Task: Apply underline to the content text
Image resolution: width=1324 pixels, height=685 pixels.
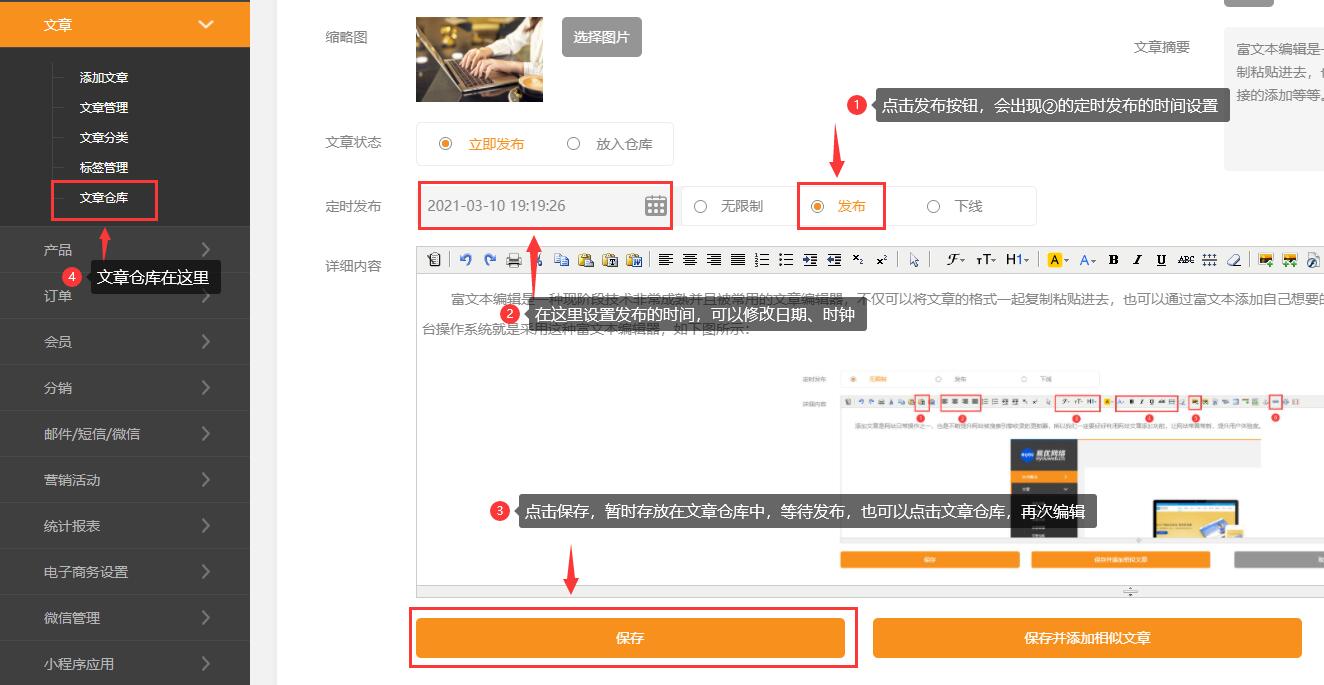Action: (x=1162, y=260)
